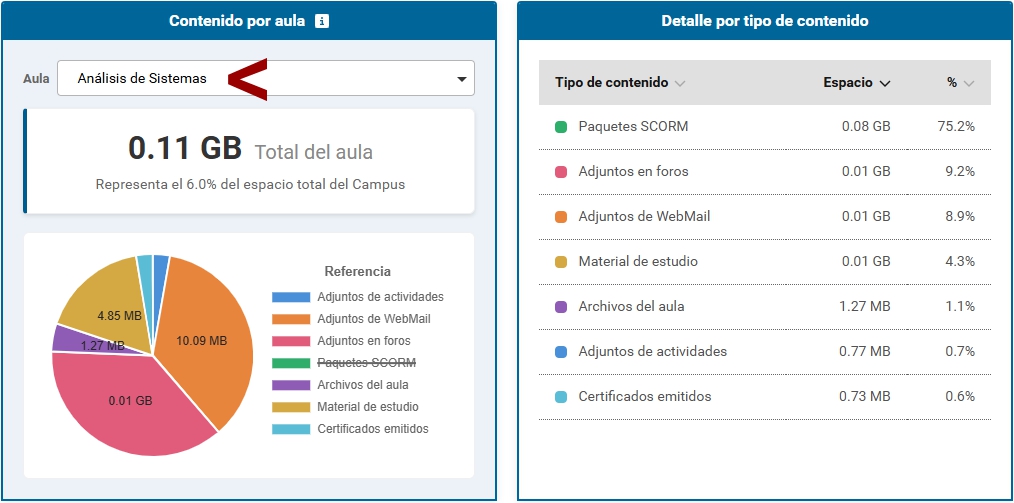This screenshot has height=503, width=1014.
Task: Select the Paquetes SCORM table row
Action: [x=764, y=127]
